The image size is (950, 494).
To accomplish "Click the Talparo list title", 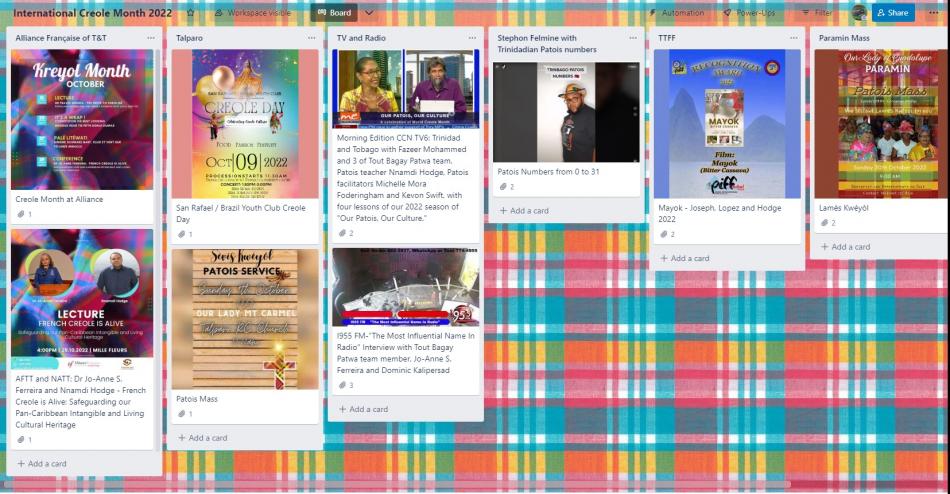I will pos(190,38).
